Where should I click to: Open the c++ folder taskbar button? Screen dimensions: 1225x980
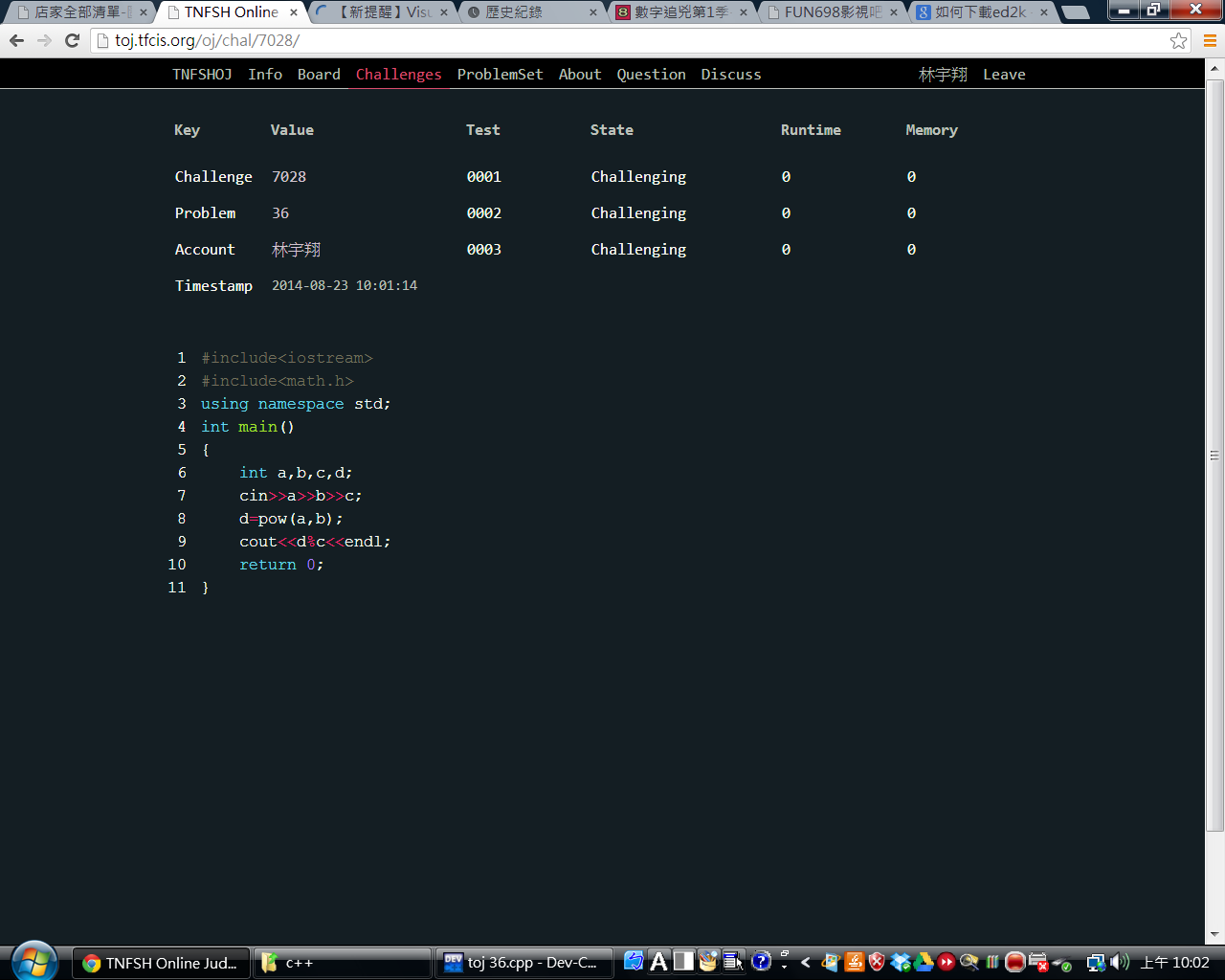pos(342,964)
